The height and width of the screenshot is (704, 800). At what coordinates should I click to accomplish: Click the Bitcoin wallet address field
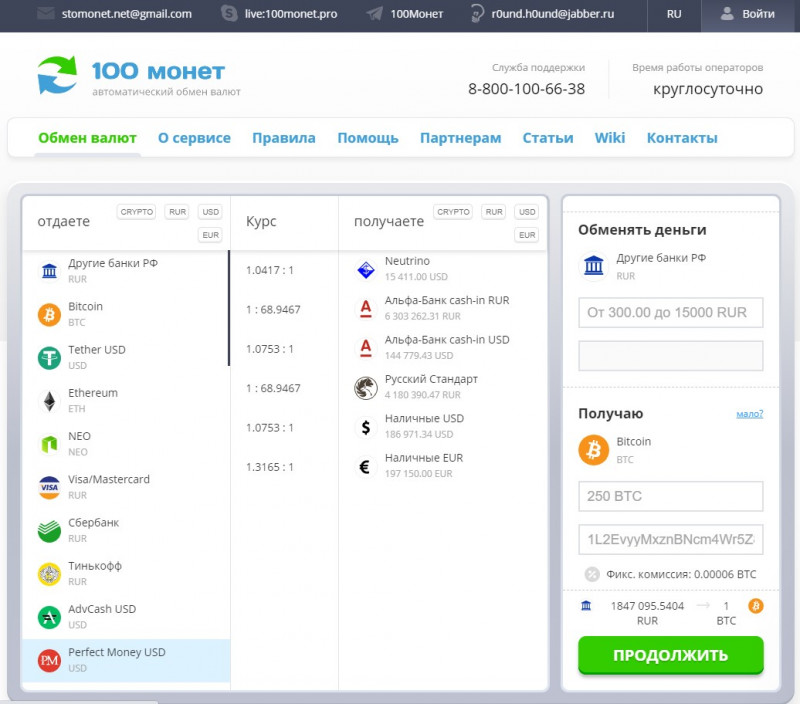671,539
